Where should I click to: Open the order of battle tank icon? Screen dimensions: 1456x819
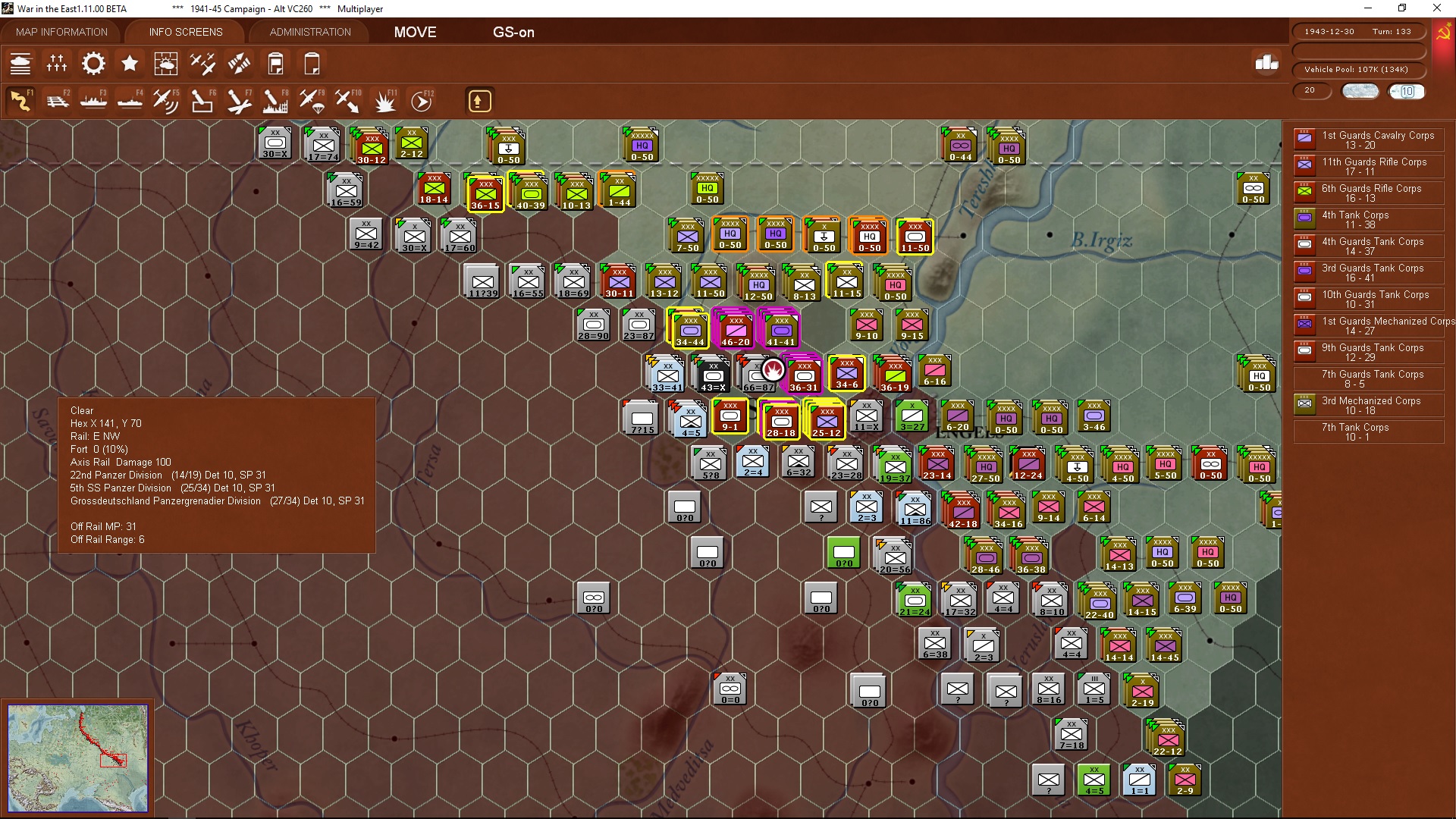(x=20, y=64)
